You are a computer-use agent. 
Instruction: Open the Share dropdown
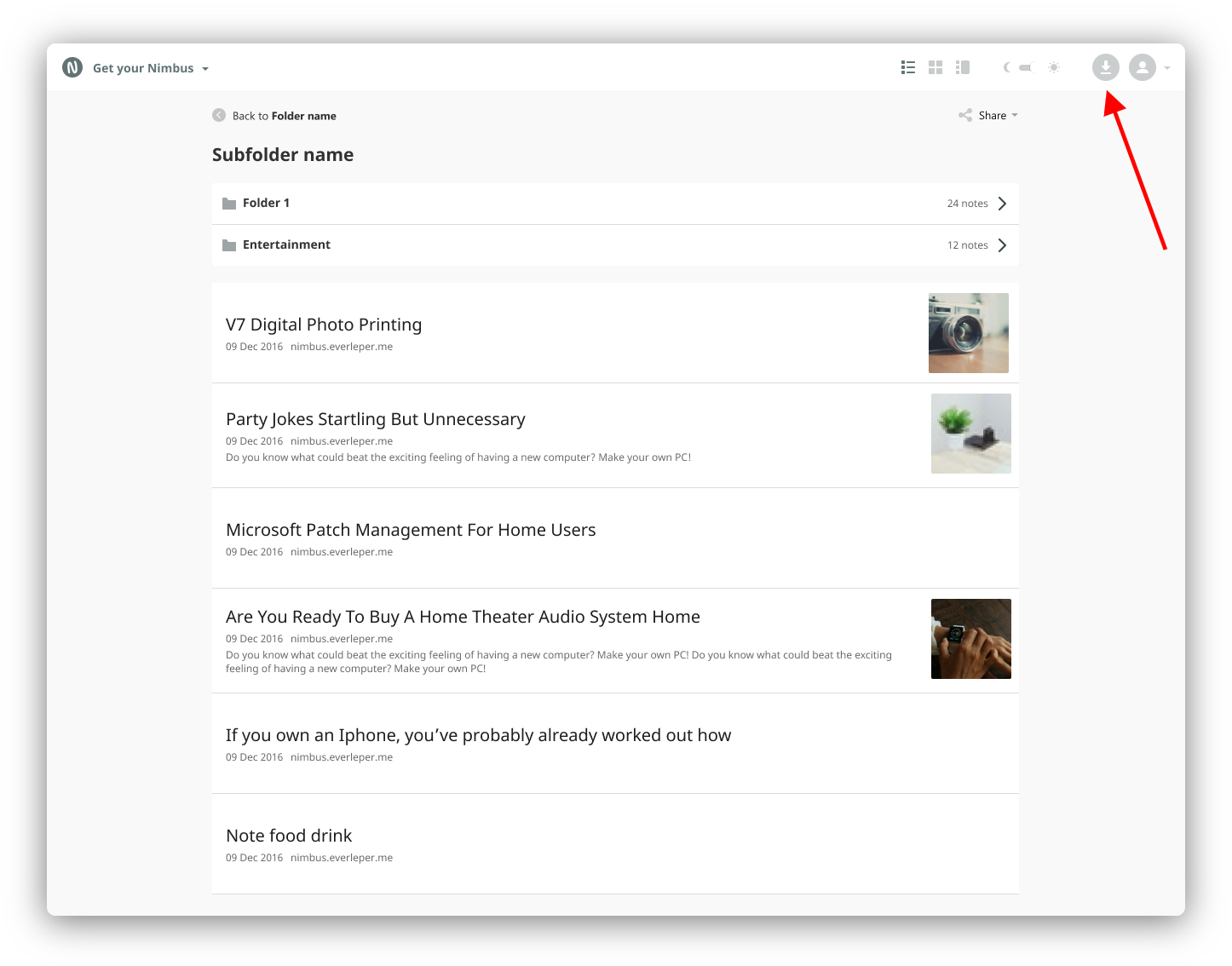[x=988, y=115]
